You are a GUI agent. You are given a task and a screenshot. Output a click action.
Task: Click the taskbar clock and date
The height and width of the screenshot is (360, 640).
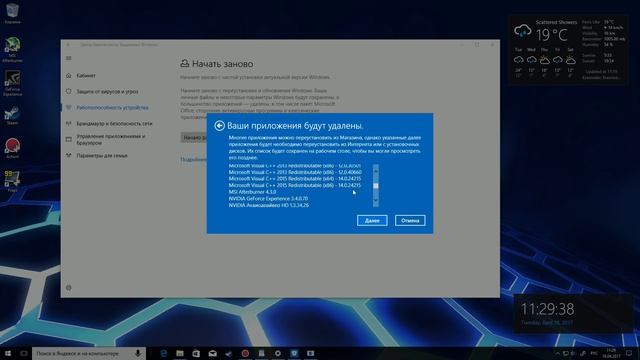pos(611,353)
